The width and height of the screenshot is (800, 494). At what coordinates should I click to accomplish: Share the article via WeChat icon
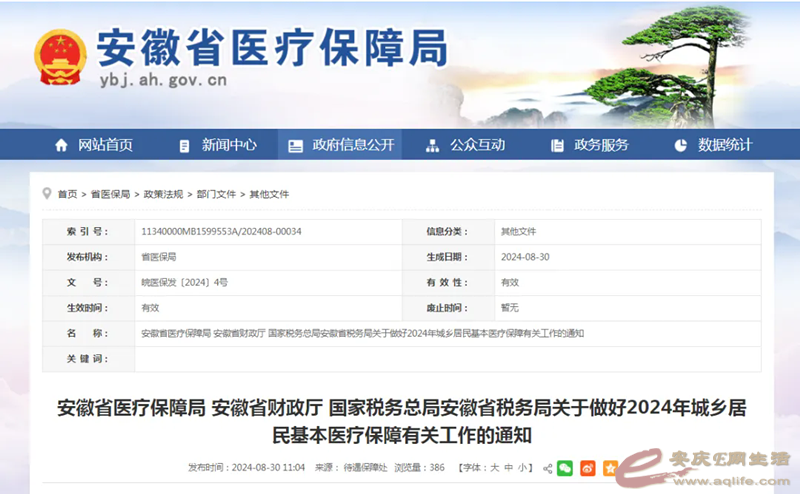[x=565, y=468]
